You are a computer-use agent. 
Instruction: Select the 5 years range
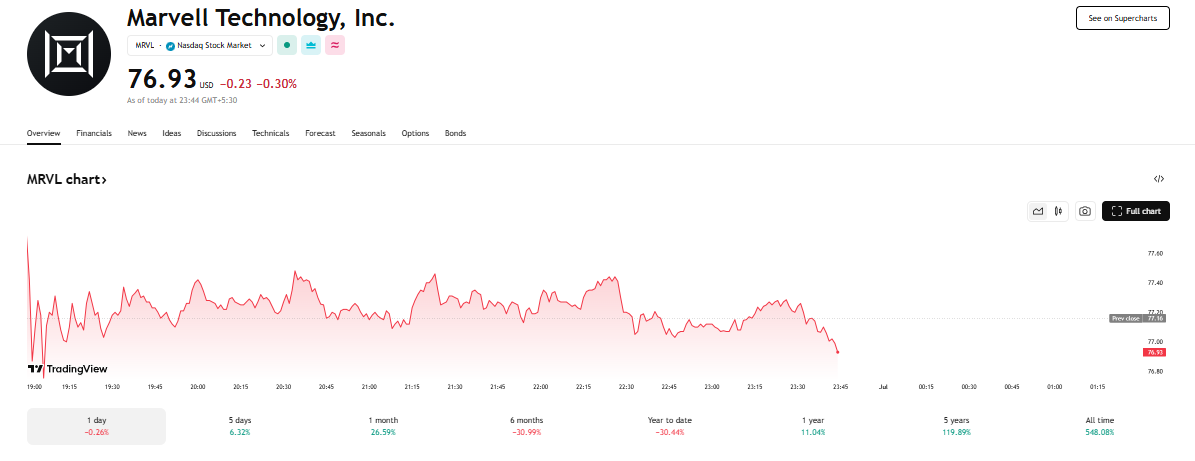click(x=956, y=426)
